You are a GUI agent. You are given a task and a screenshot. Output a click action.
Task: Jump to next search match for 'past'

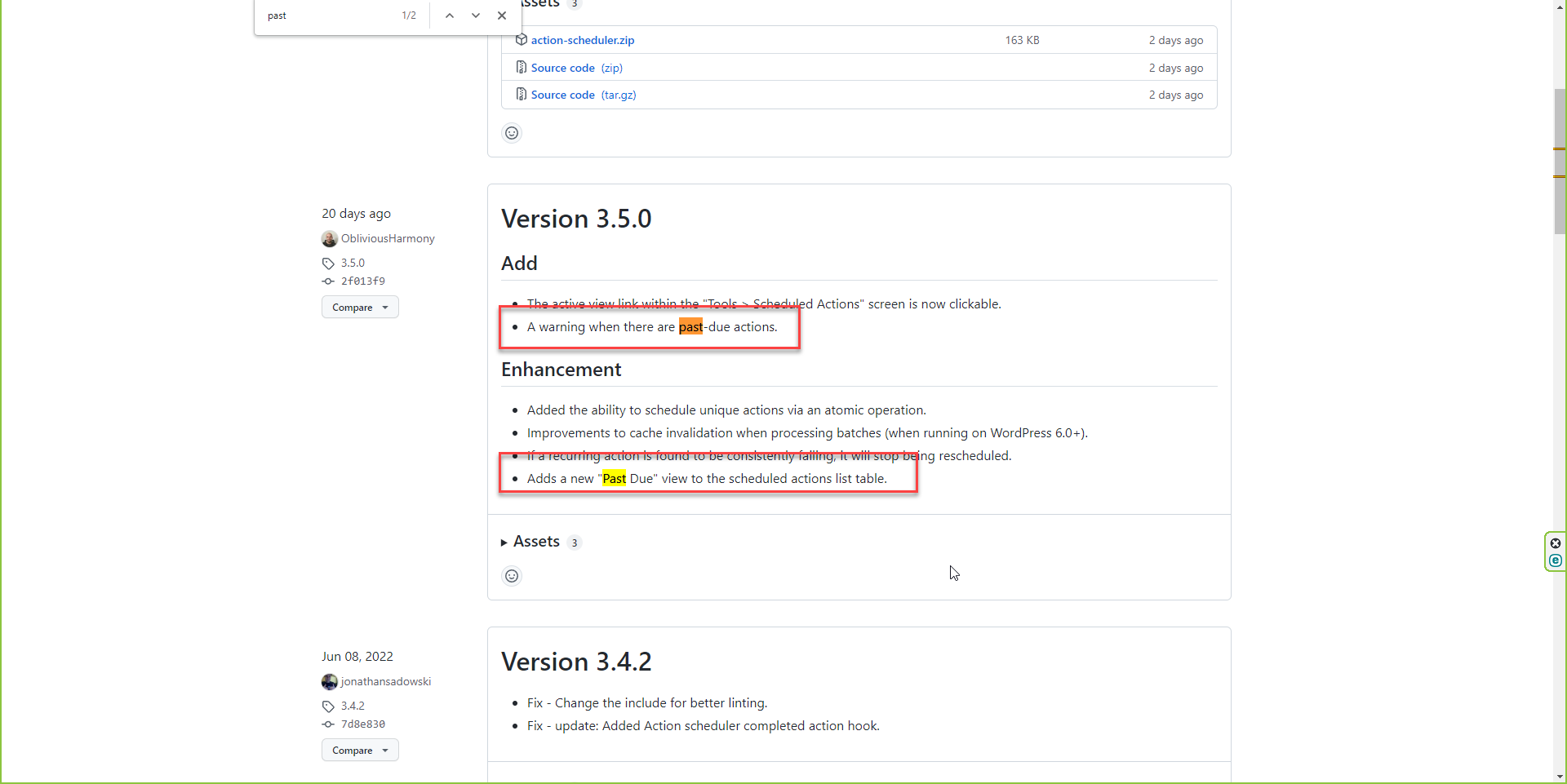coord(475,16)
